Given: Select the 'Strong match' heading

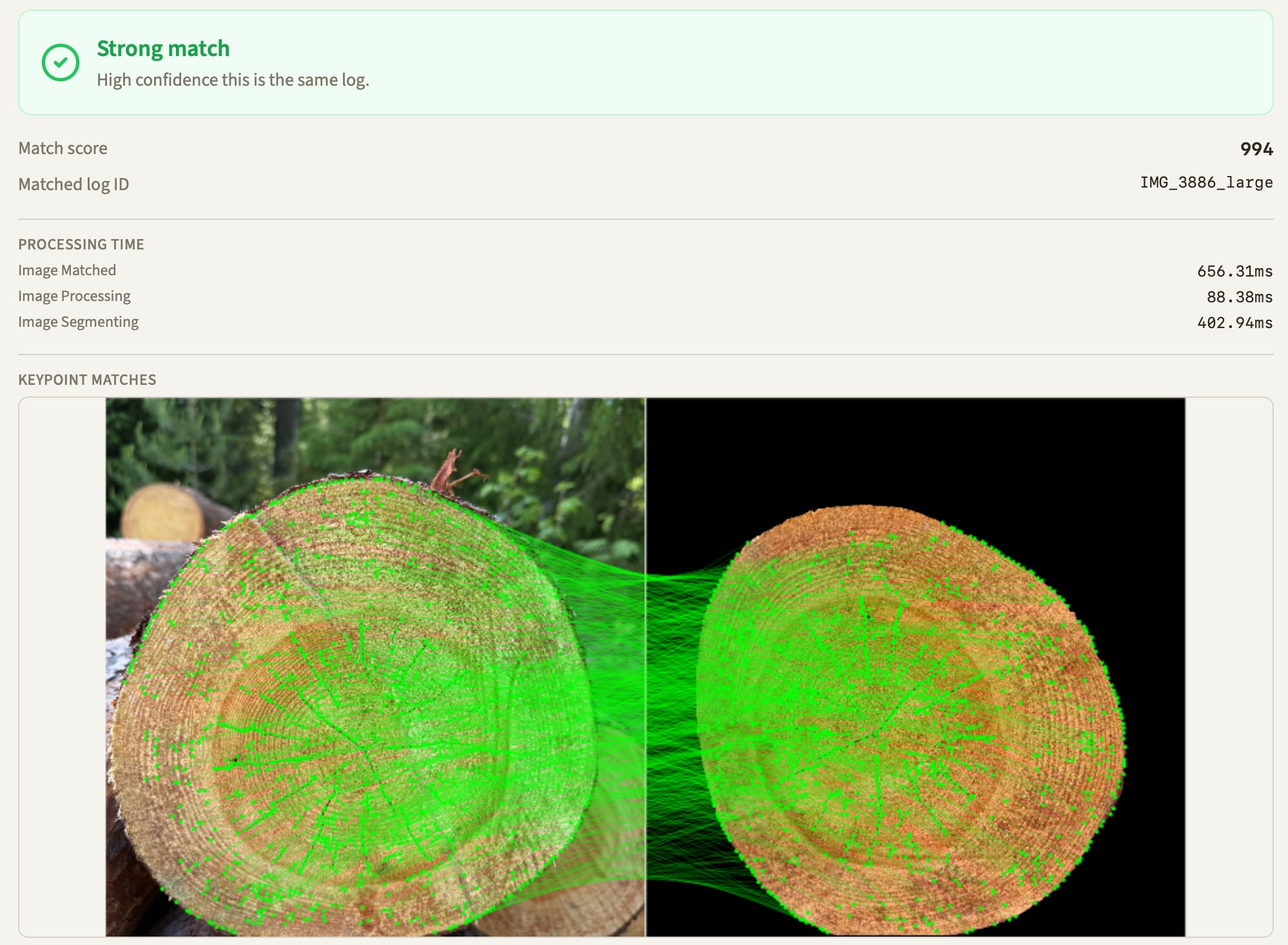Looking at the screenshot, I should (163, 48).
